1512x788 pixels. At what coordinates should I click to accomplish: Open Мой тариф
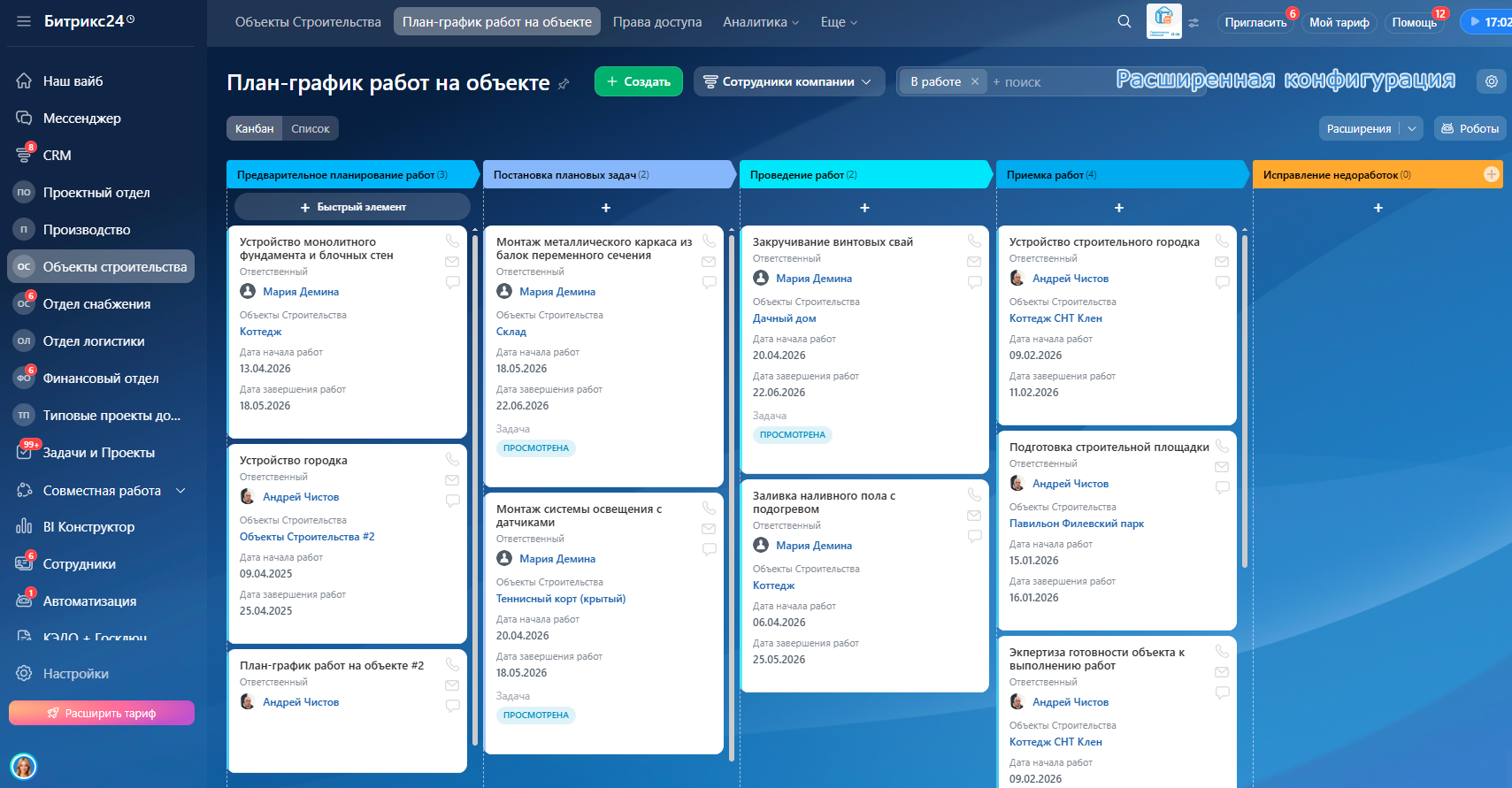click(x=1339, y=22)
